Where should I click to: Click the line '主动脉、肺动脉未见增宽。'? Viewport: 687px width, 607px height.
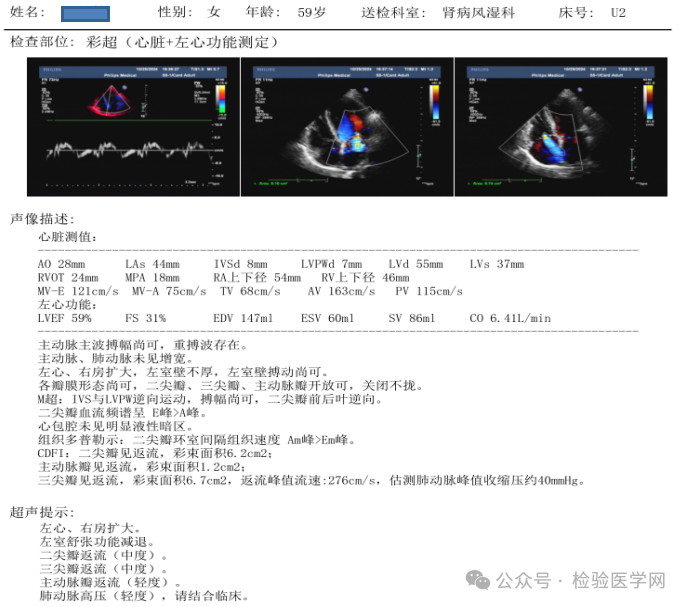click(x=116, y=359)
